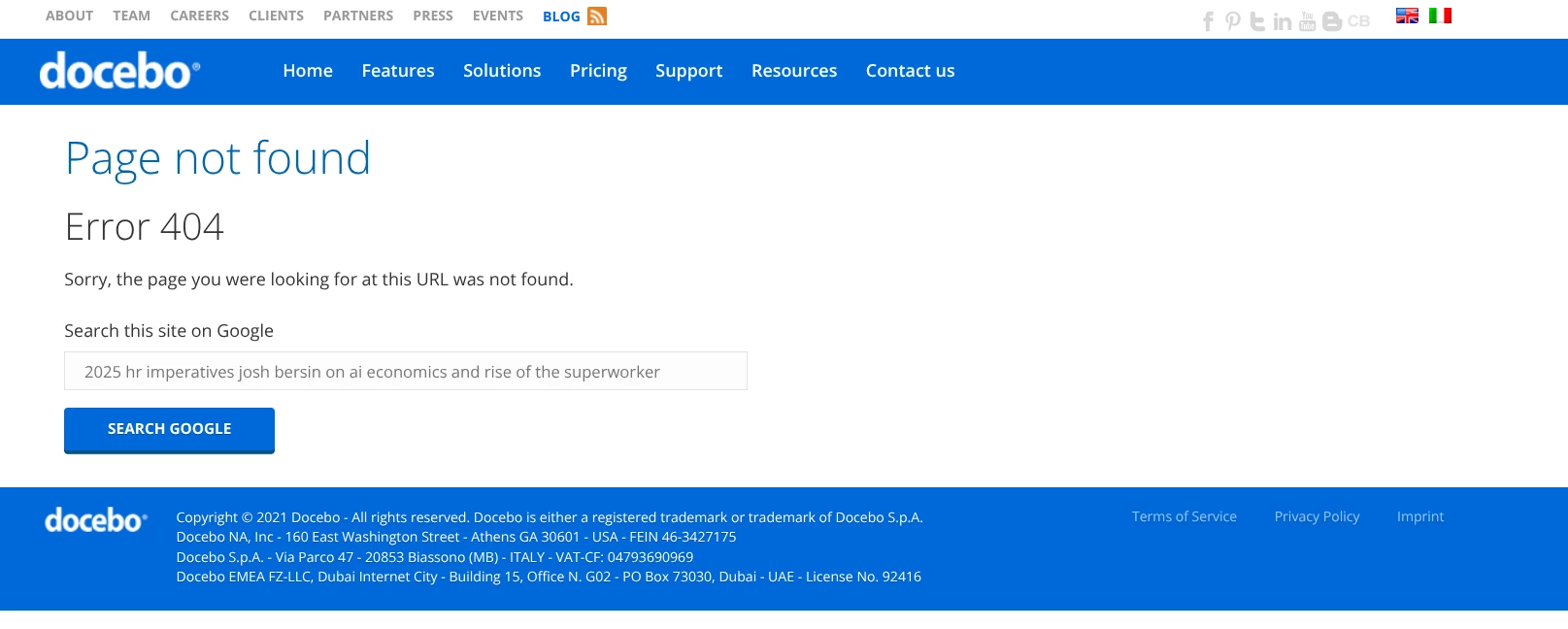The height and width of the screenshot is (629, 1568).
Task: Click the Docebo NA, Inc address line
Action: (456, 537)
